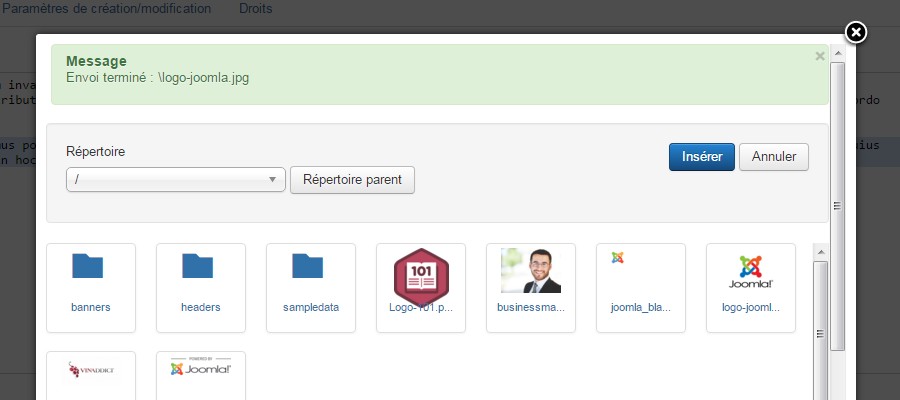
Task: Click the banners folder name link
Action: coord(91,307)
